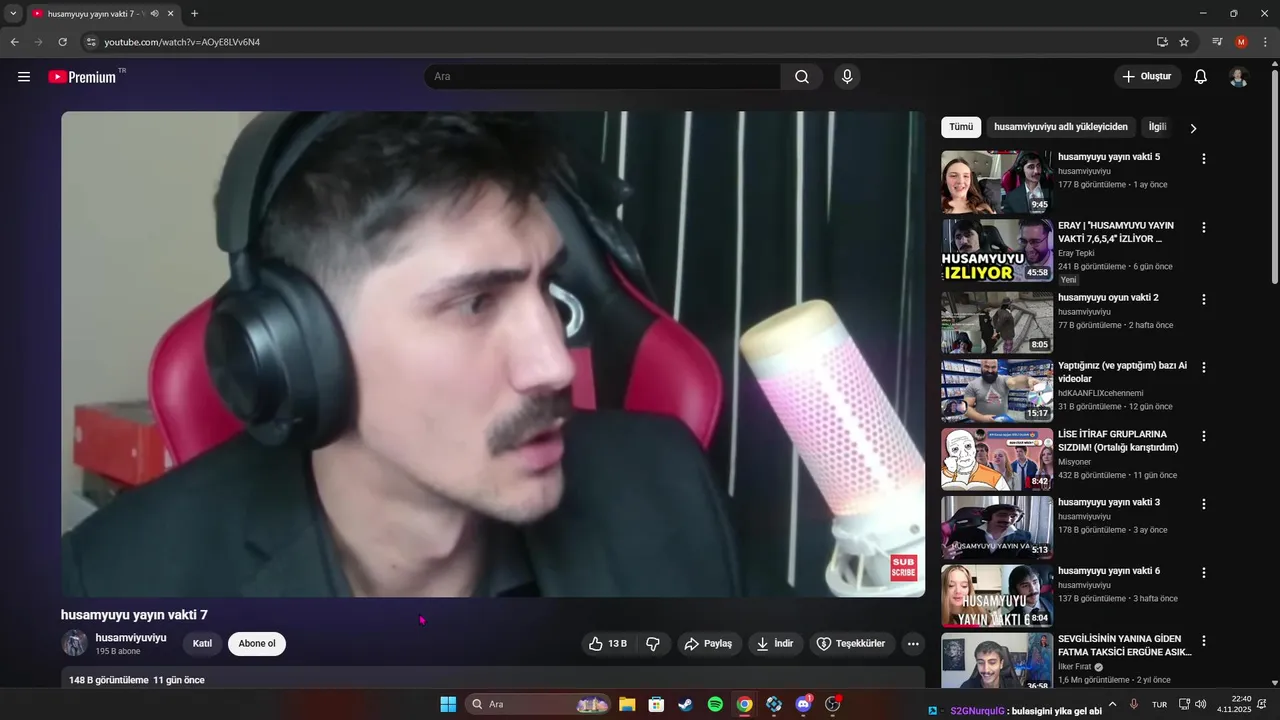Select husamviyuviyu adlı yükleyiciden chip
Image resolution: width=1280 pixels, height=720 pixels.
point(1061,127)
